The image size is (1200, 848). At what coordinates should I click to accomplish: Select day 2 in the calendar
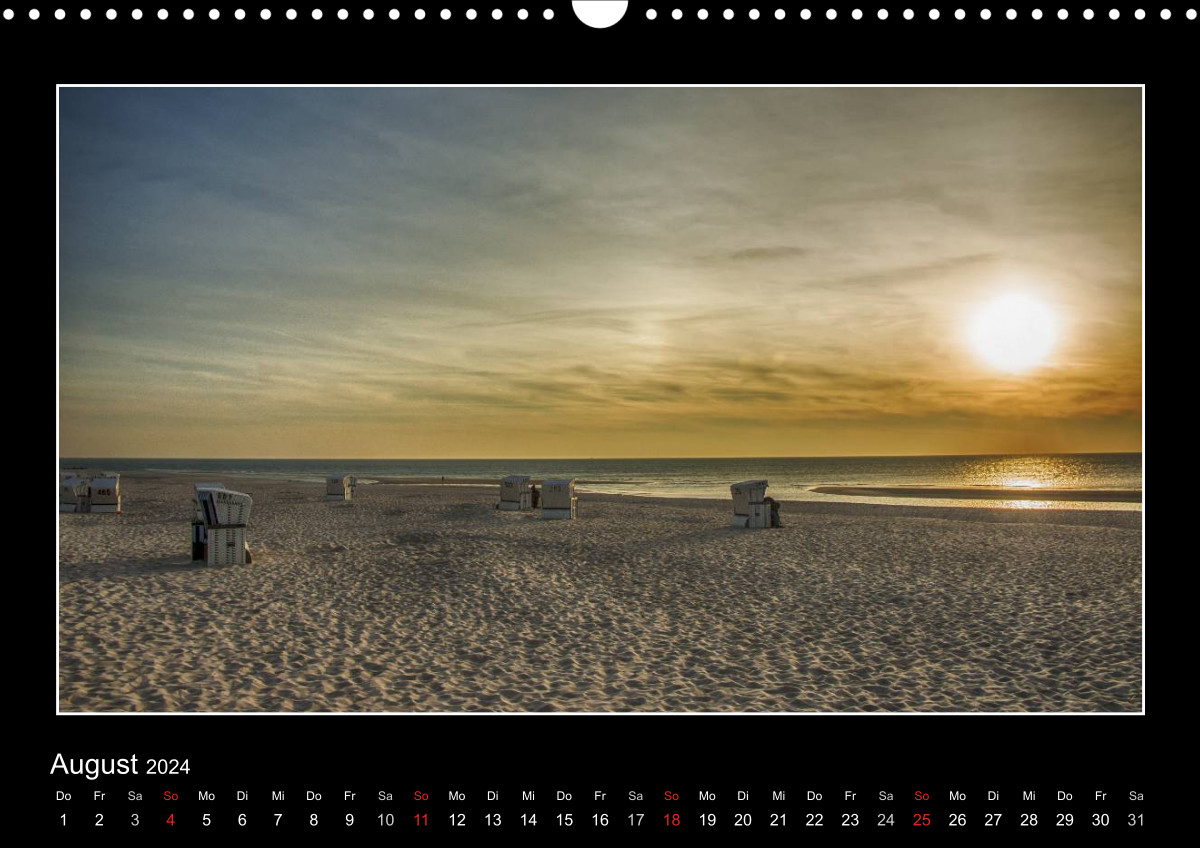click(99, 820)
